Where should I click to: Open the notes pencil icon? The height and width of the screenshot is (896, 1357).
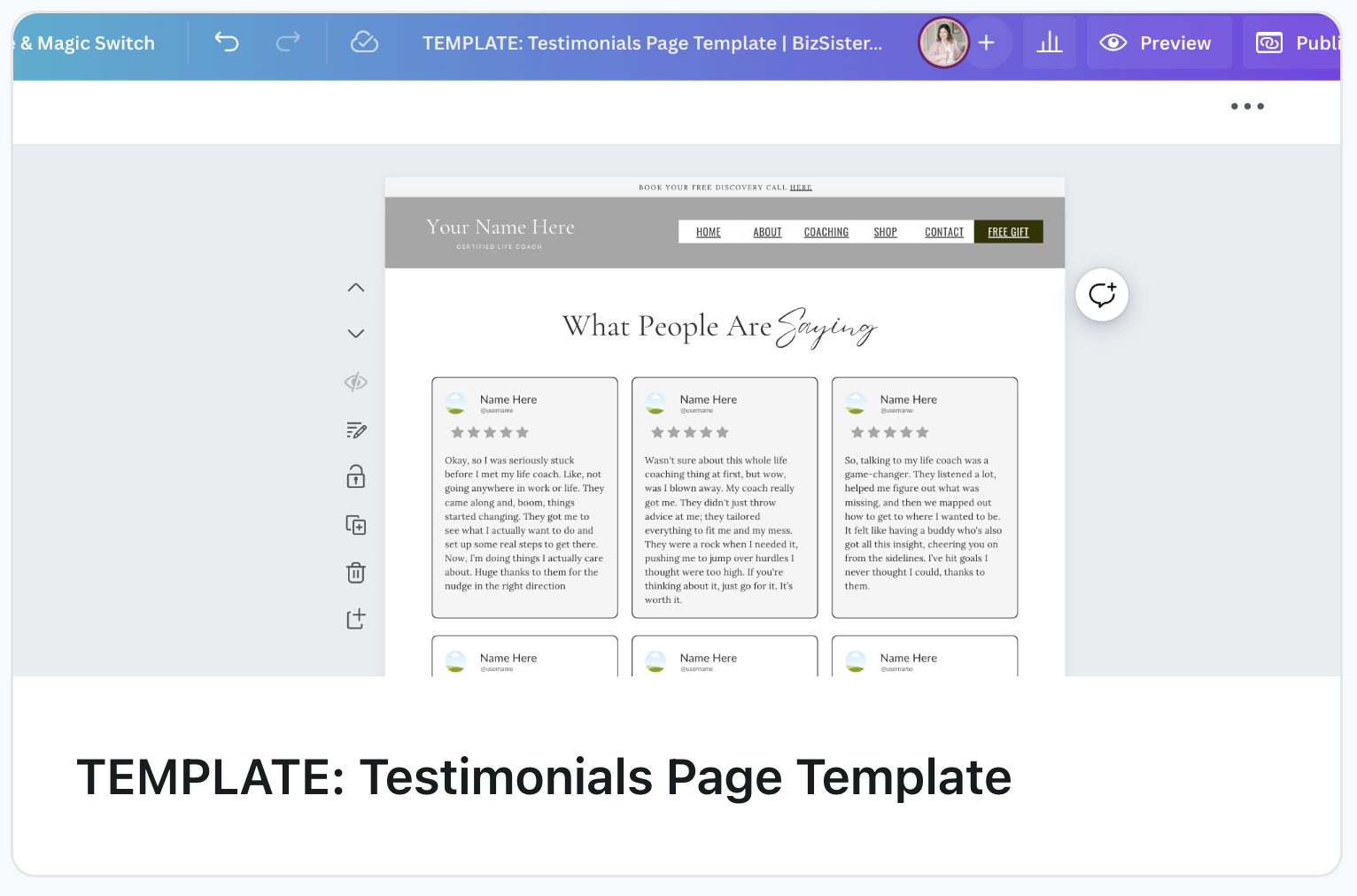(x=356, y=430)
